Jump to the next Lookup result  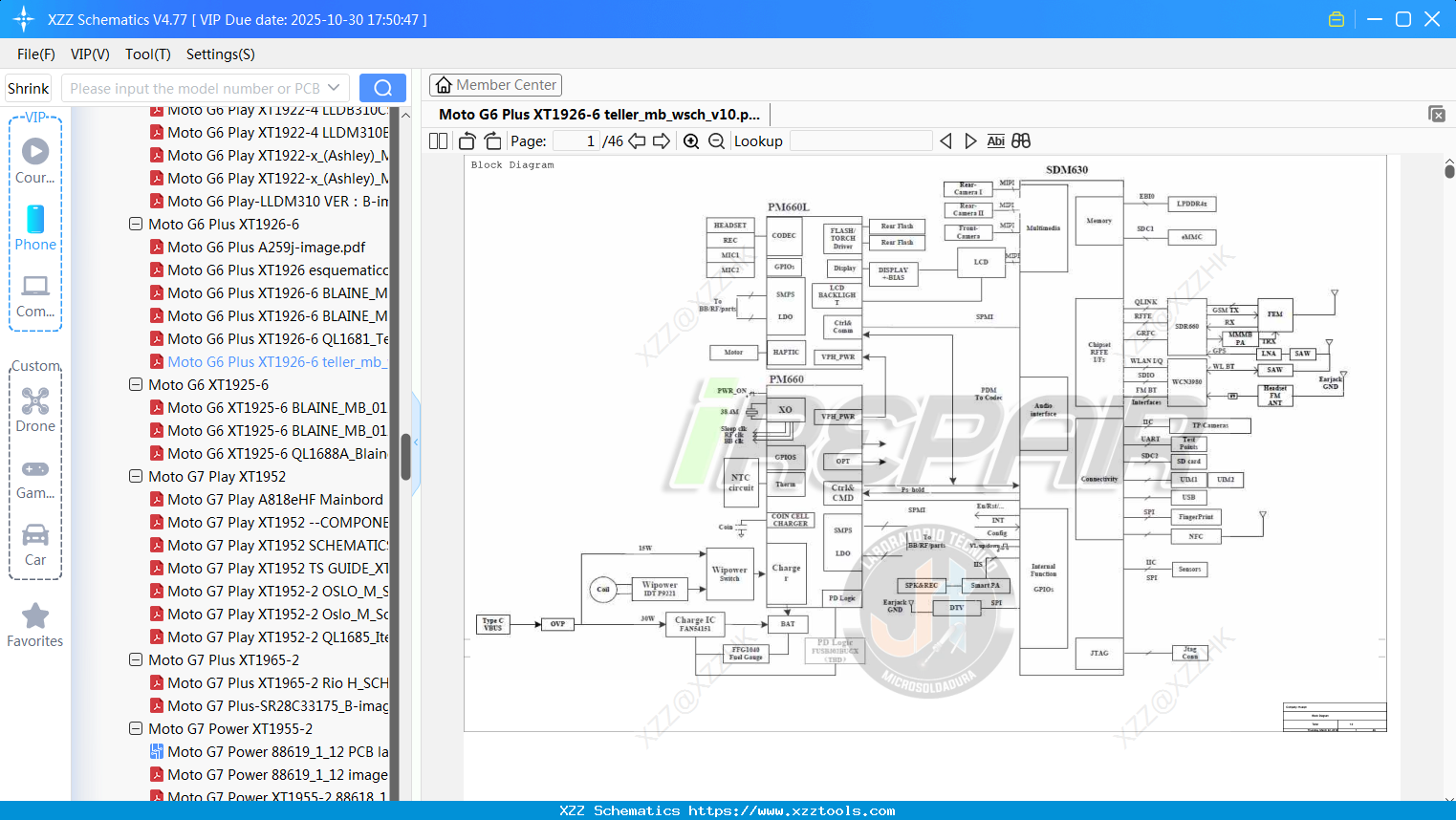(x=970, y=141)
